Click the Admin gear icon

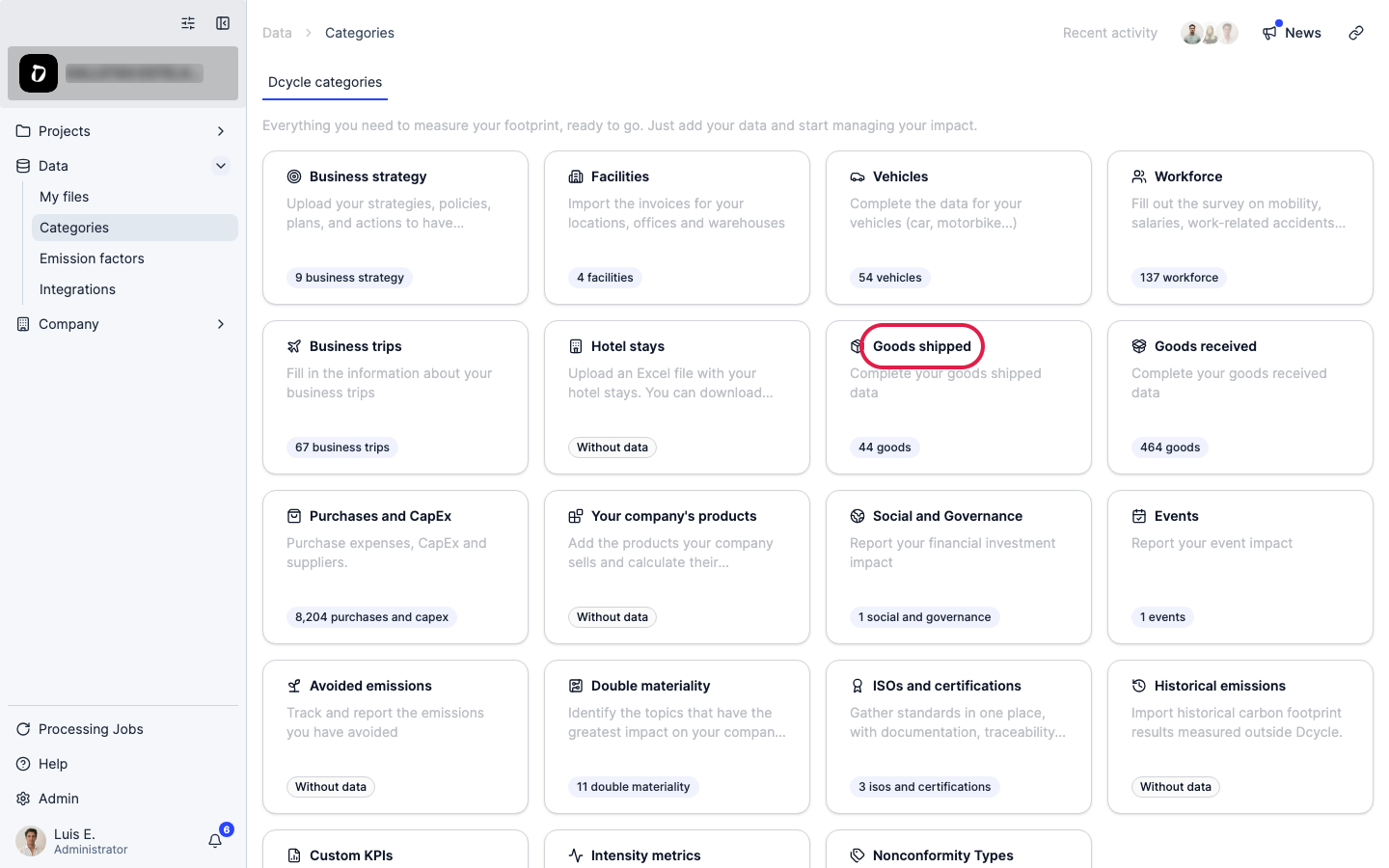[x=23, y=799]
